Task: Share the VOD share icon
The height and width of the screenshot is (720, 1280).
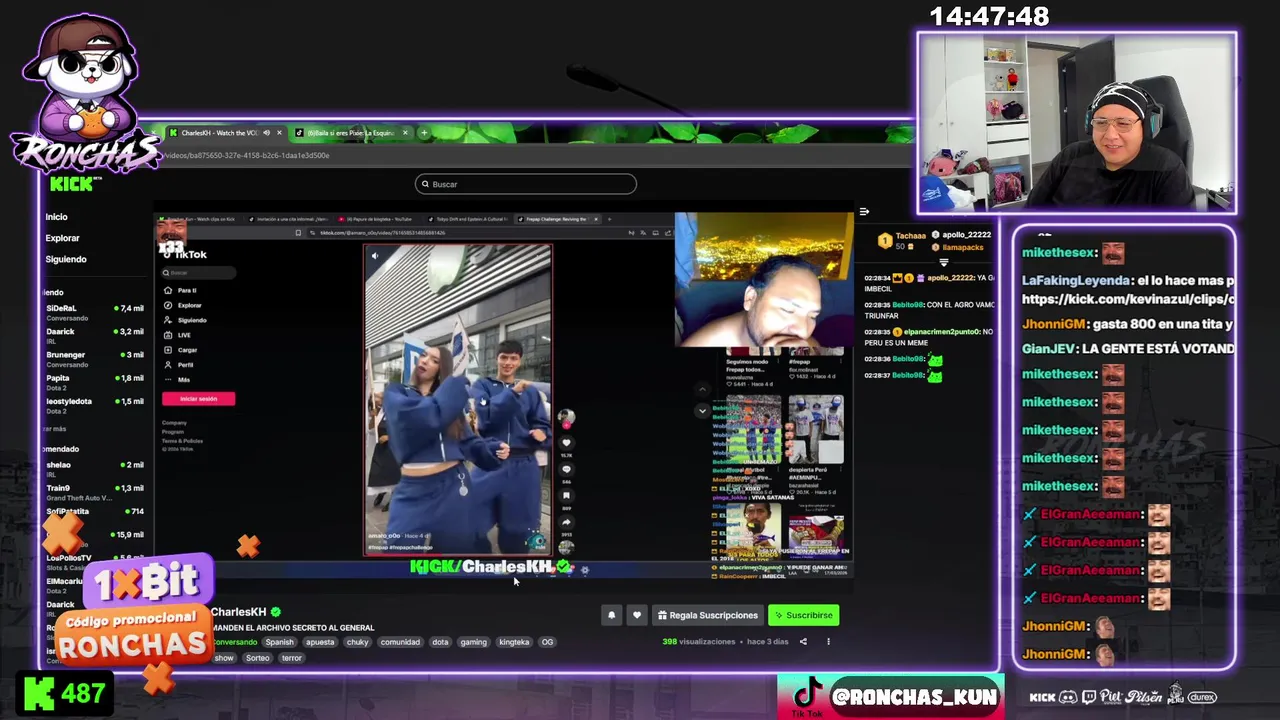Action: (x=802, y=641)
